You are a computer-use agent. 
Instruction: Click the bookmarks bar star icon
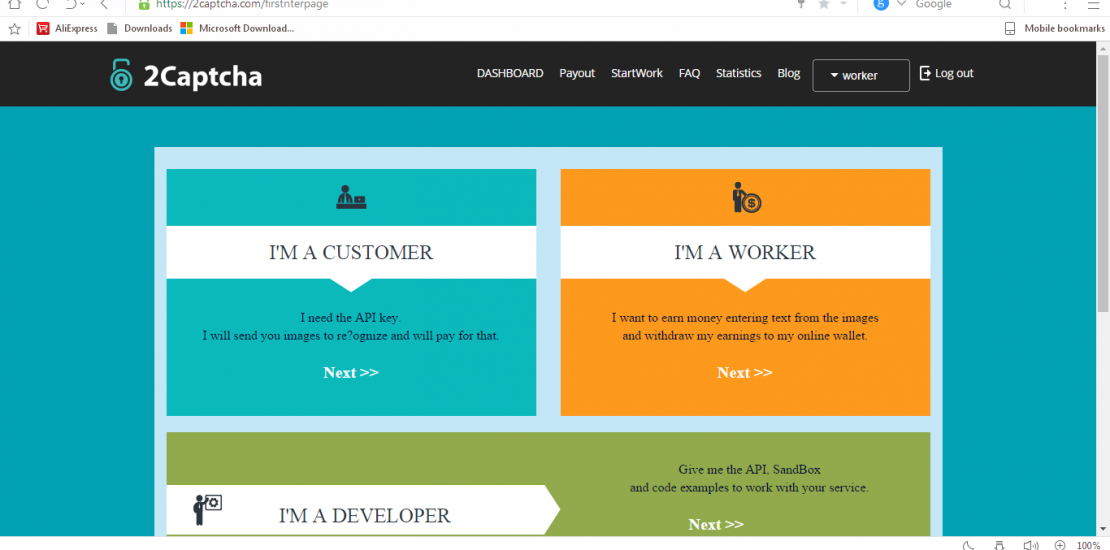[14, 28]
